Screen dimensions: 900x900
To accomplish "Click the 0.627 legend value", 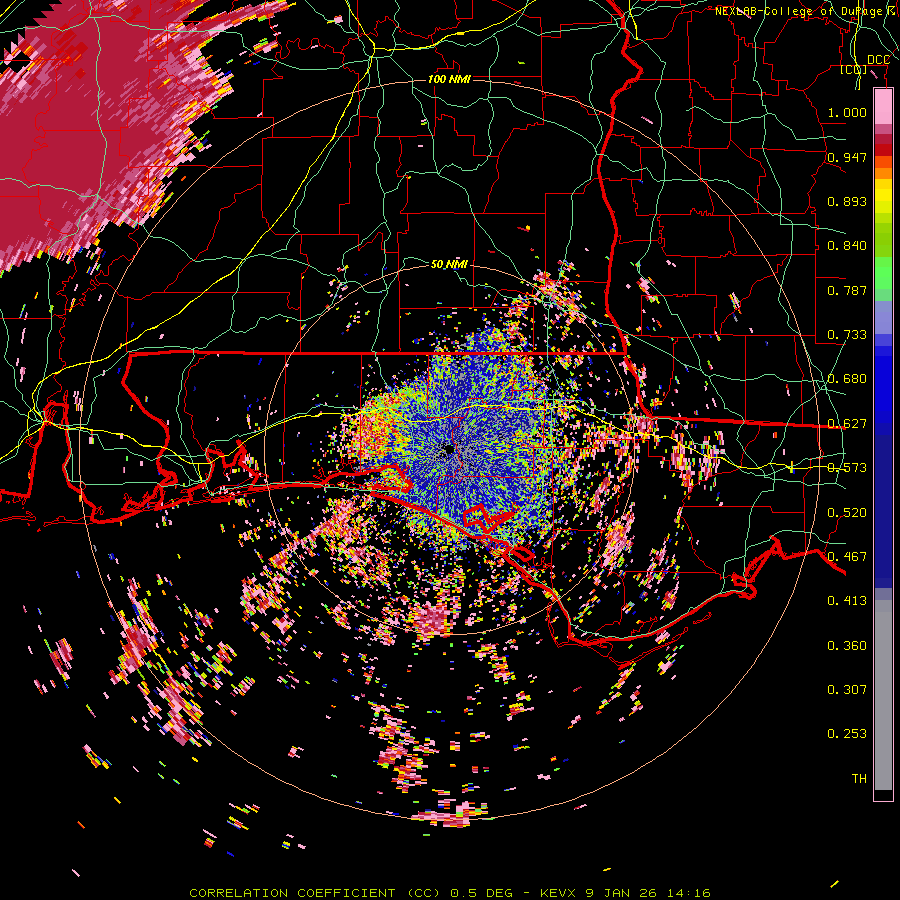I will click(847, 424).
